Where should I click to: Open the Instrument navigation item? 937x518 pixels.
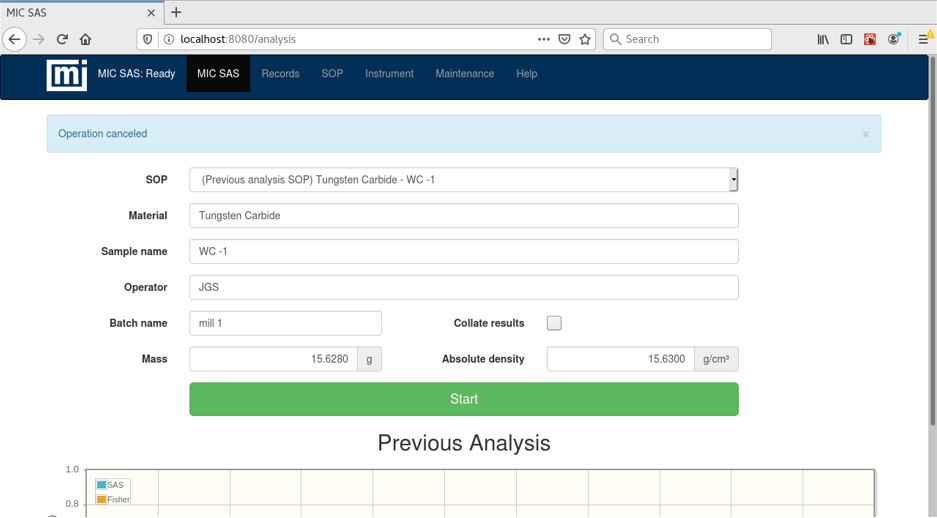point(389,74)
